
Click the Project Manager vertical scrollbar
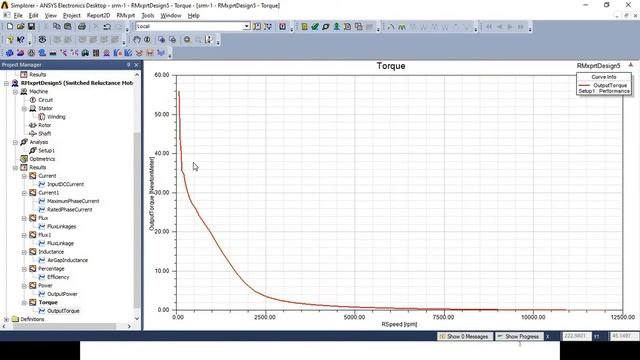[137, 220]
